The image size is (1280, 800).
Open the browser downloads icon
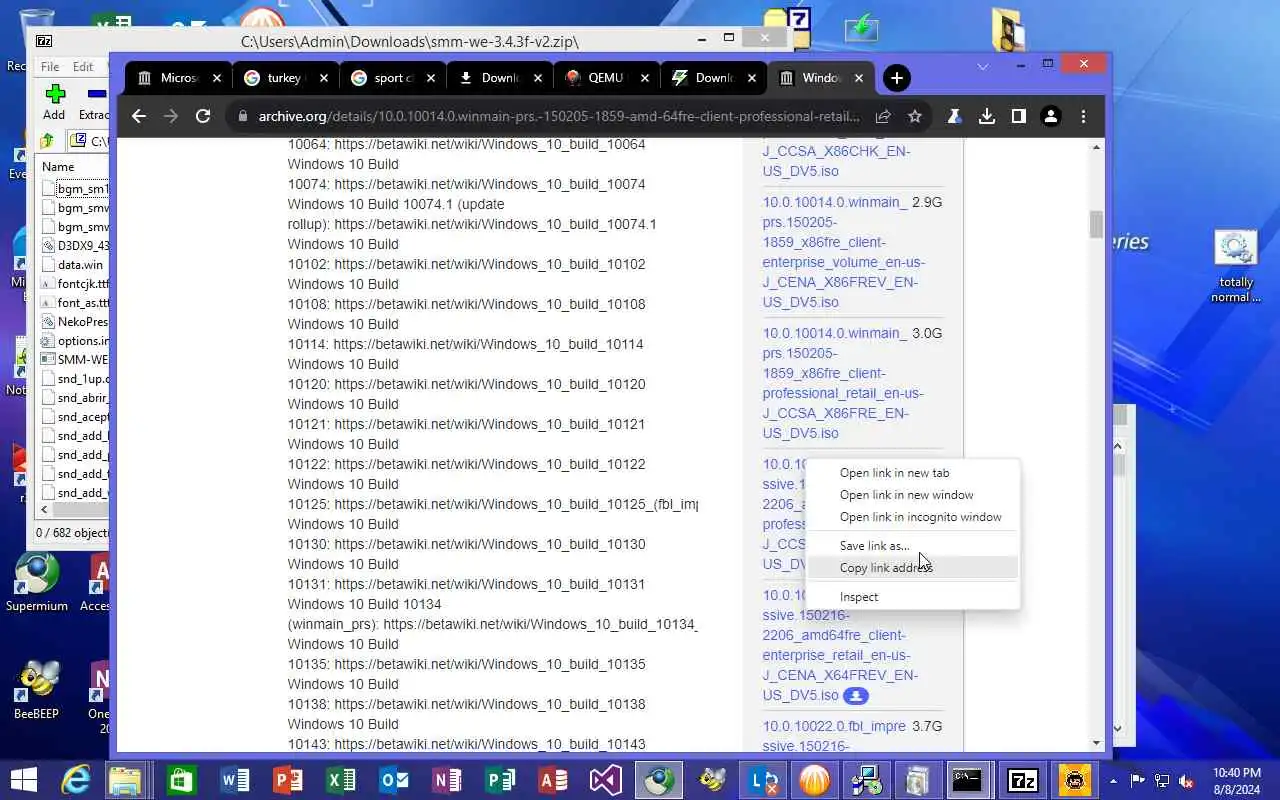click(987, 116)
